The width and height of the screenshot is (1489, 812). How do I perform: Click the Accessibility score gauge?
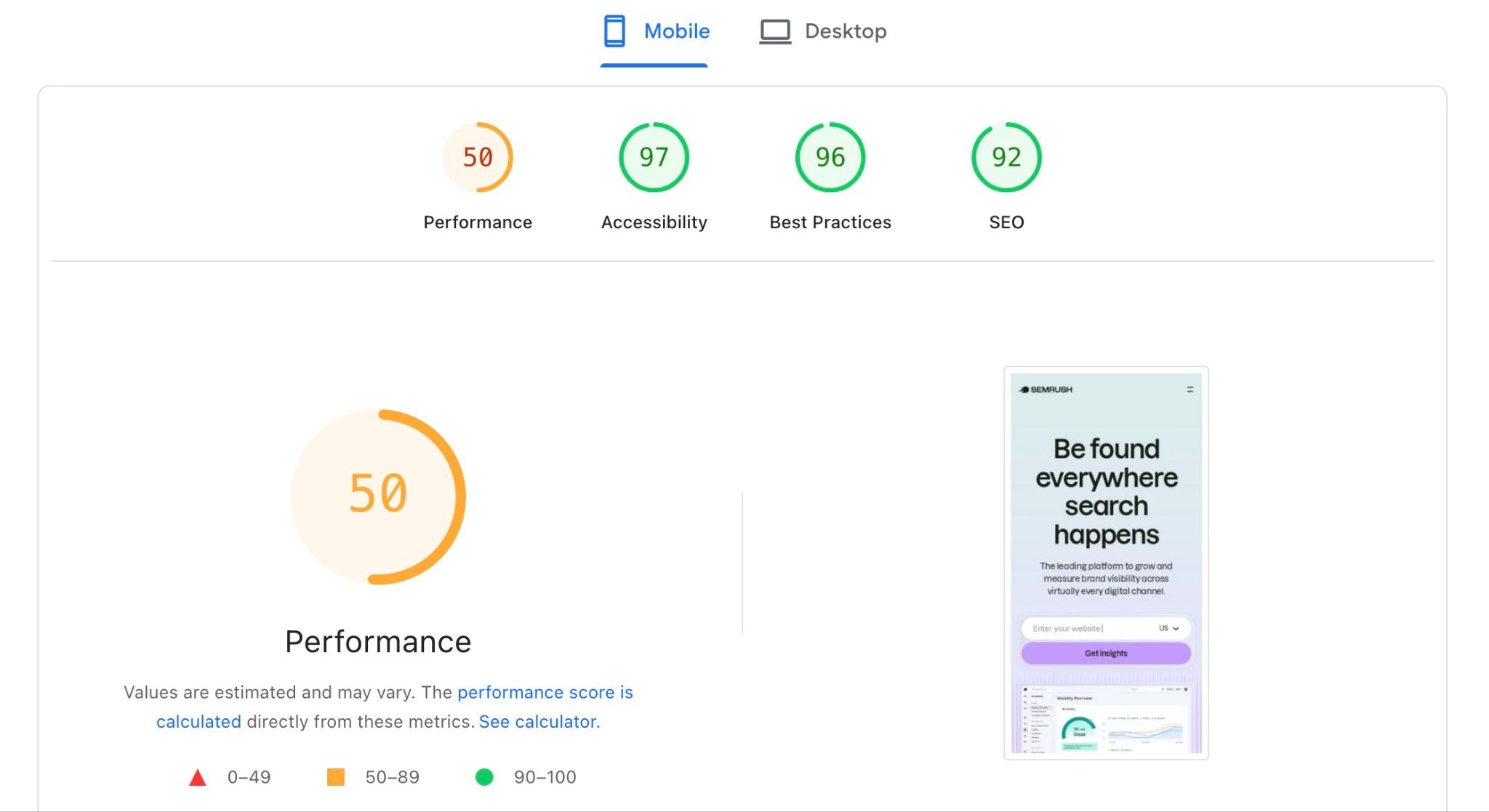[x=653, y=157]
